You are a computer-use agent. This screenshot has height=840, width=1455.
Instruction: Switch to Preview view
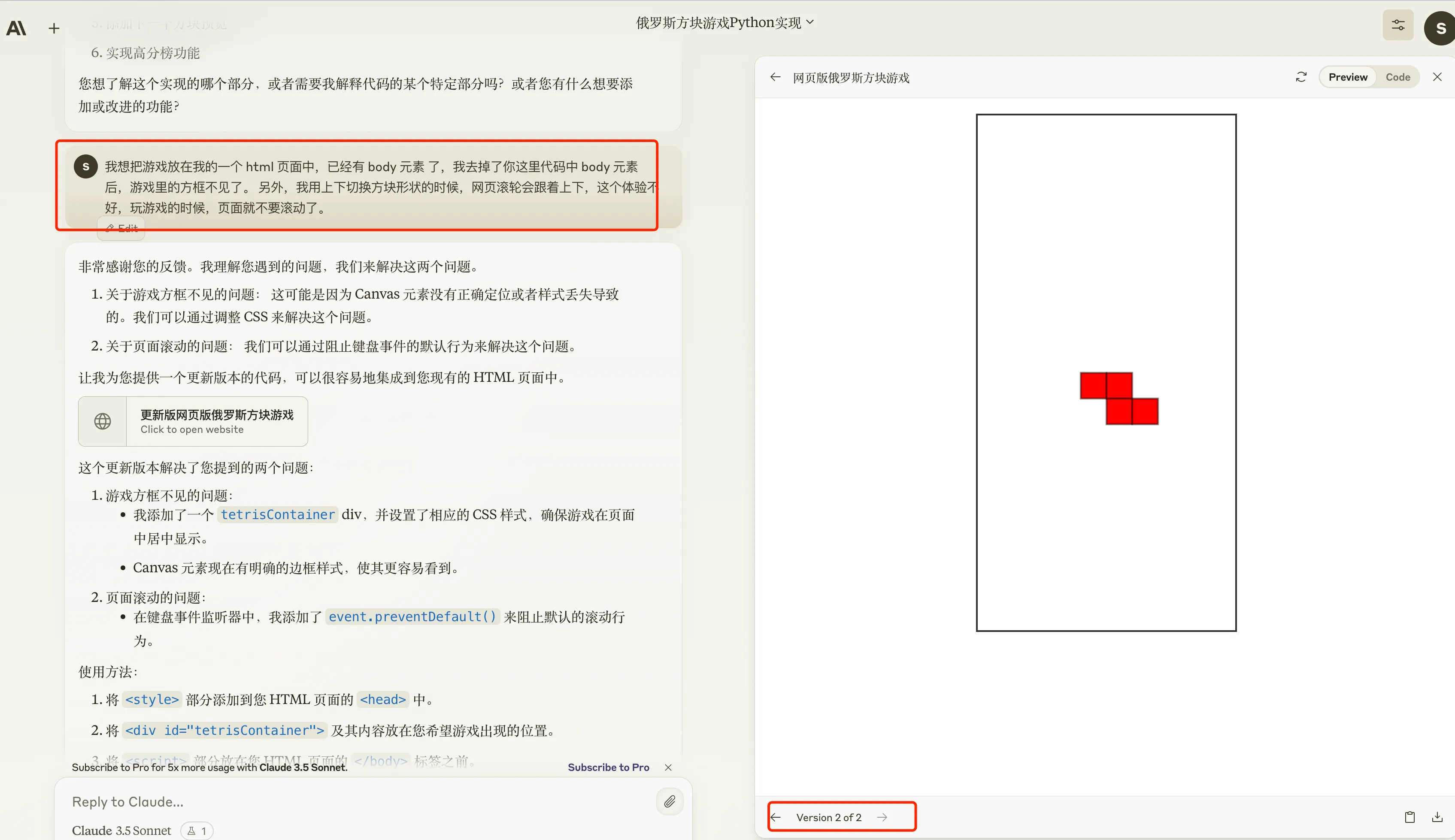point(1348,77)
